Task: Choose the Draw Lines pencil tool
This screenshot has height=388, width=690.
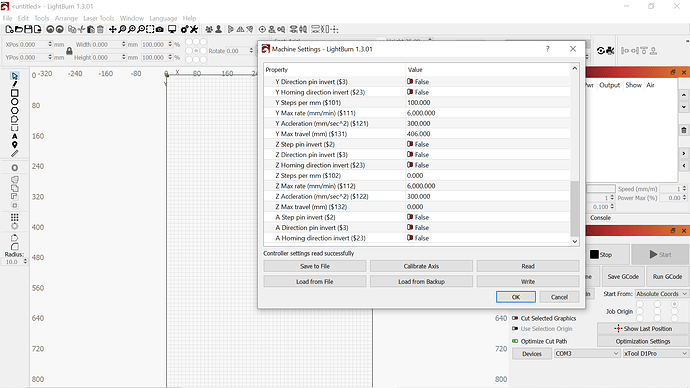Action: click(15, 84)
